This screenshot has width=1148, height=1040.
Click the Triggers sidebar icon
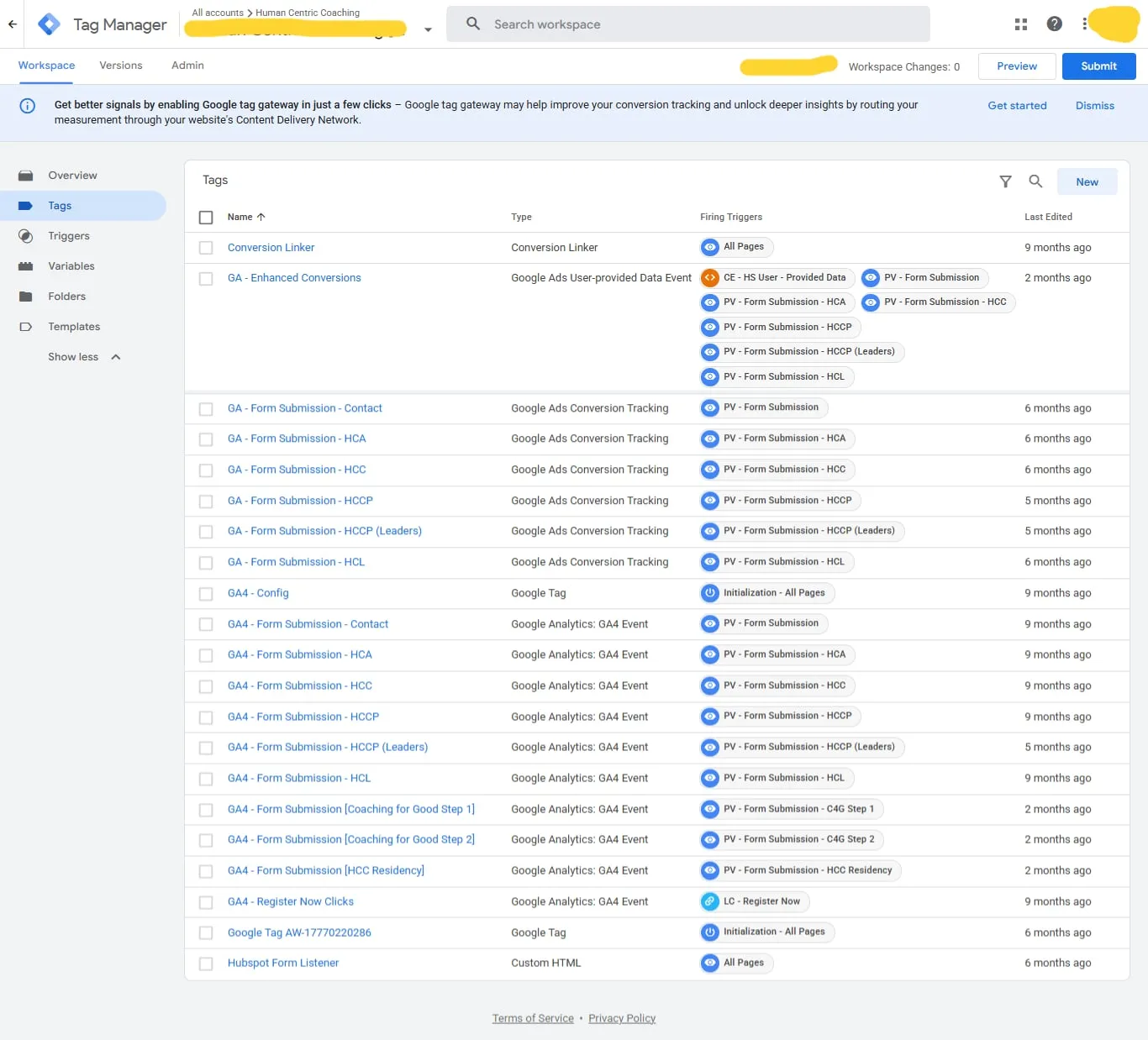[x=26, y=236]
